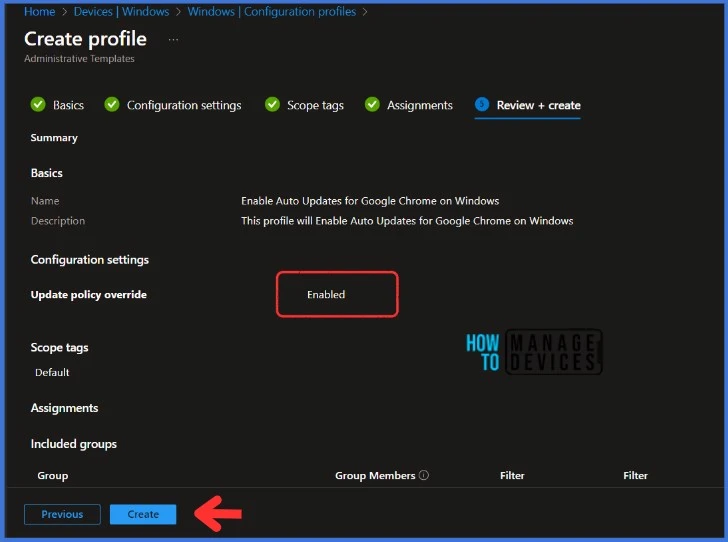Click the info icon next to Group Members
The image size is (728, 542).
[424, 475]
